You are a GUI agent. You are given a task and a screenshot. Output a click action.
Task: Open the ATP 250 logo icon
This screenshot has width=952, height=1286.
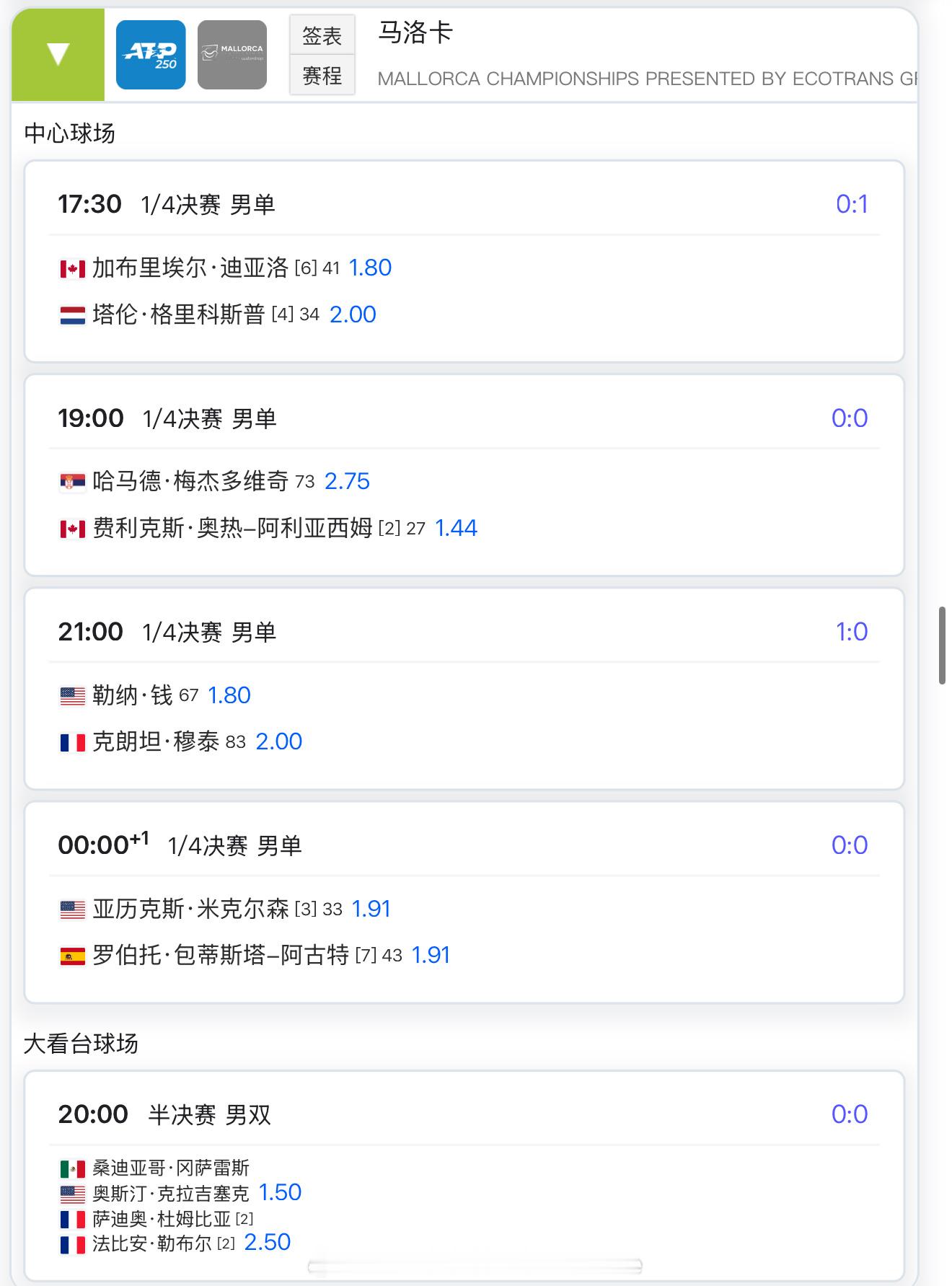coord(151,55)
